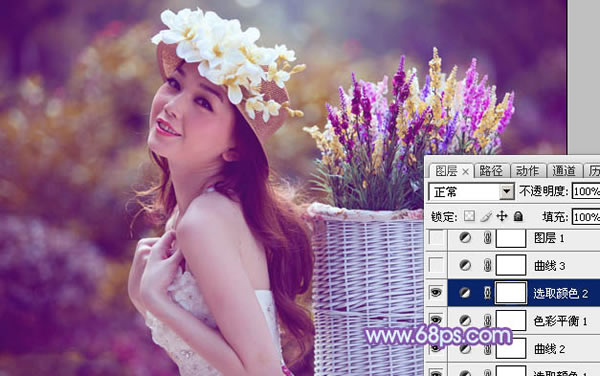Select layer named 色彩平衡 1
Viewport: 600px width, 376px height.
(x=560, y=321)
